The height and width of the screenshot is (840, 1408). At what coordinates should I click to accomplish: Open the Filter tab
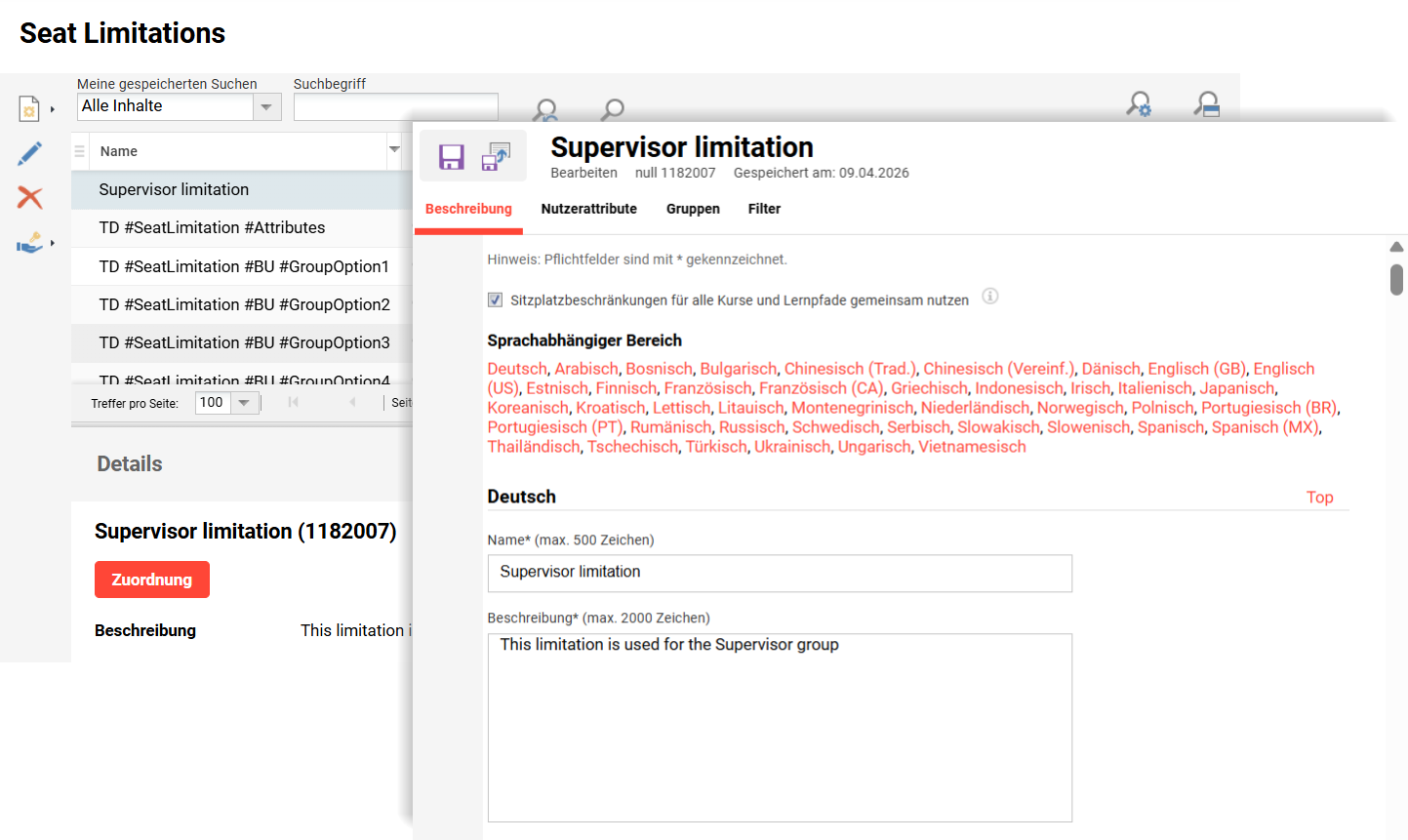pyautogui.click(x=764, y=209)
